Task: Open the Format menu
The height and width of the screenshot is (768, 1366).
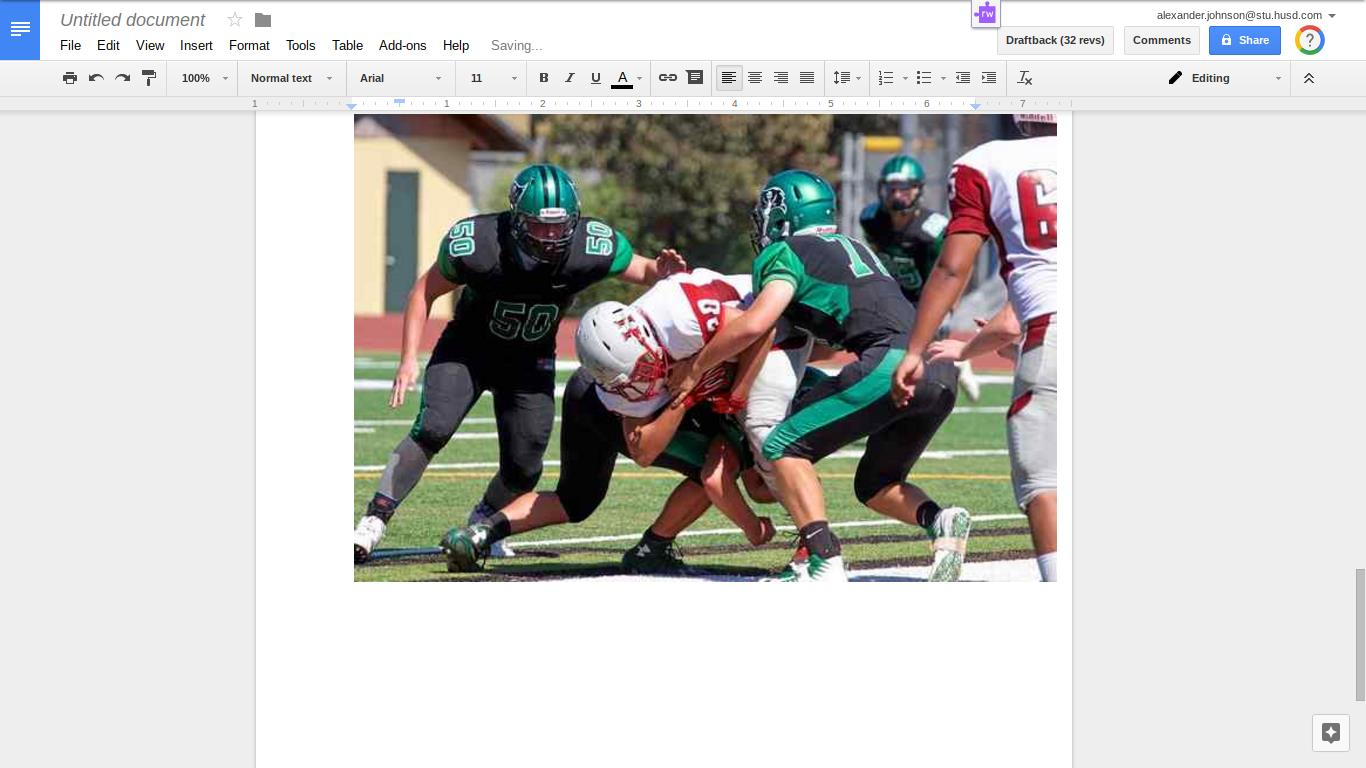Action: (x=249, y=45)
